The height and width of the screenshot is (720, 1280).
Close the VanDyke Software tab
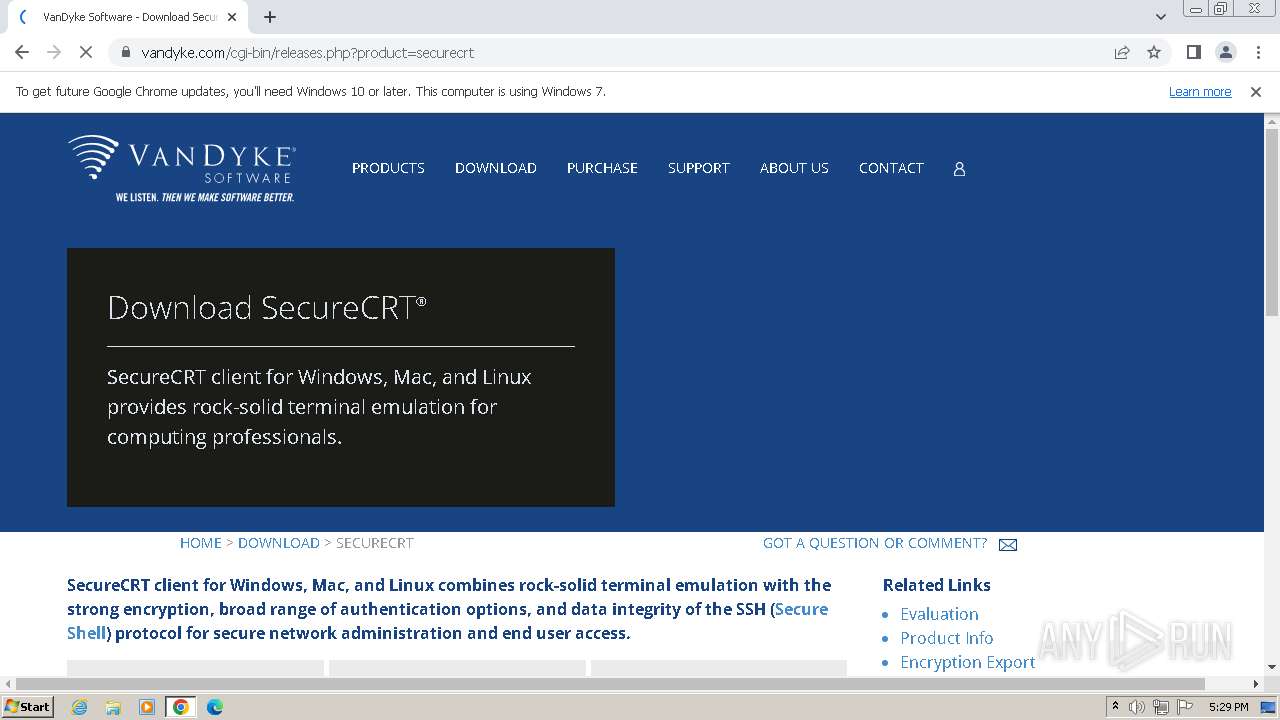[x=232, y=17]
